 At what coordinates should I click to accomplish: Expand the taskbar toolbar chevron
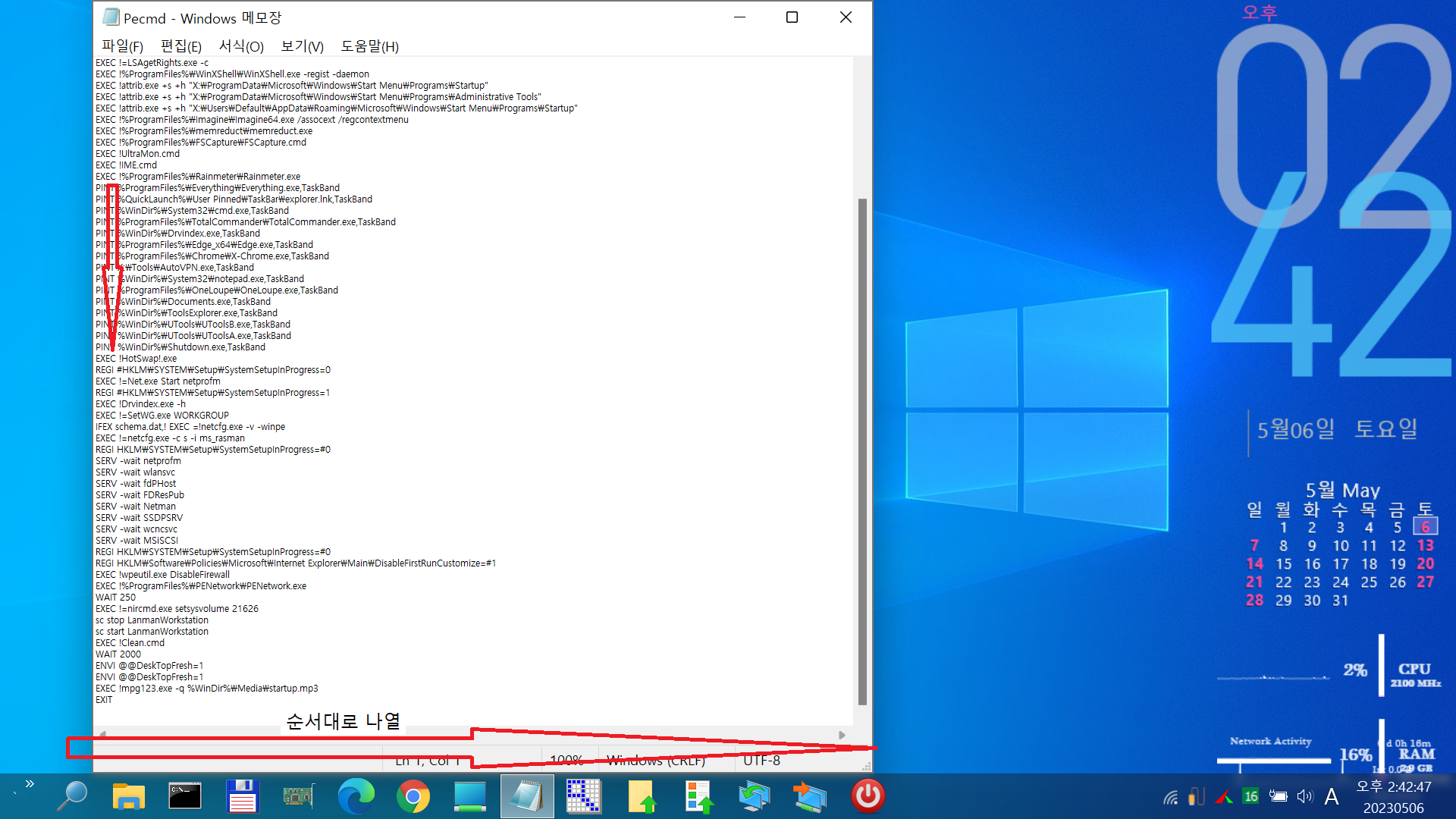click(x=30, y=784)
